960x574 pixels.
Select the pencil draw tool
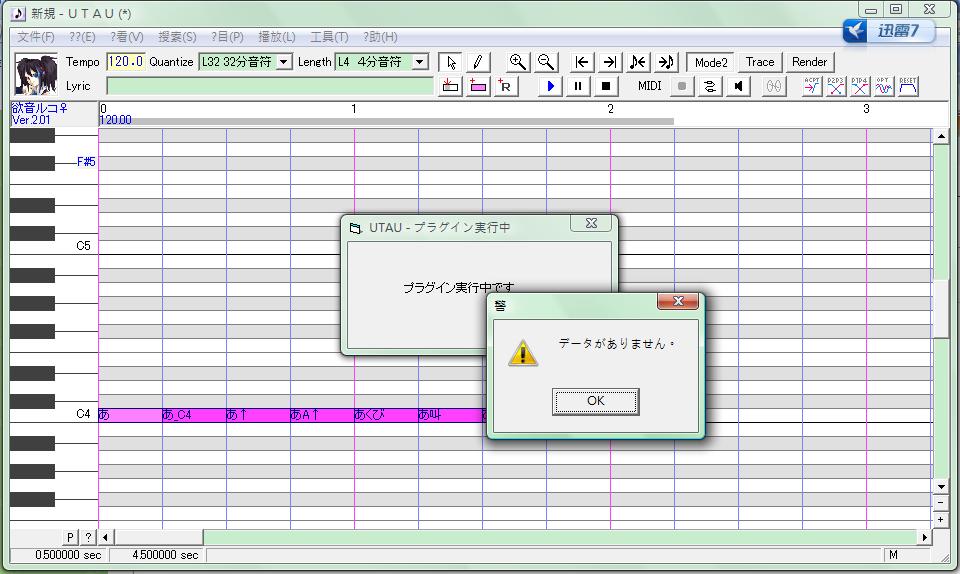(478, 62)
